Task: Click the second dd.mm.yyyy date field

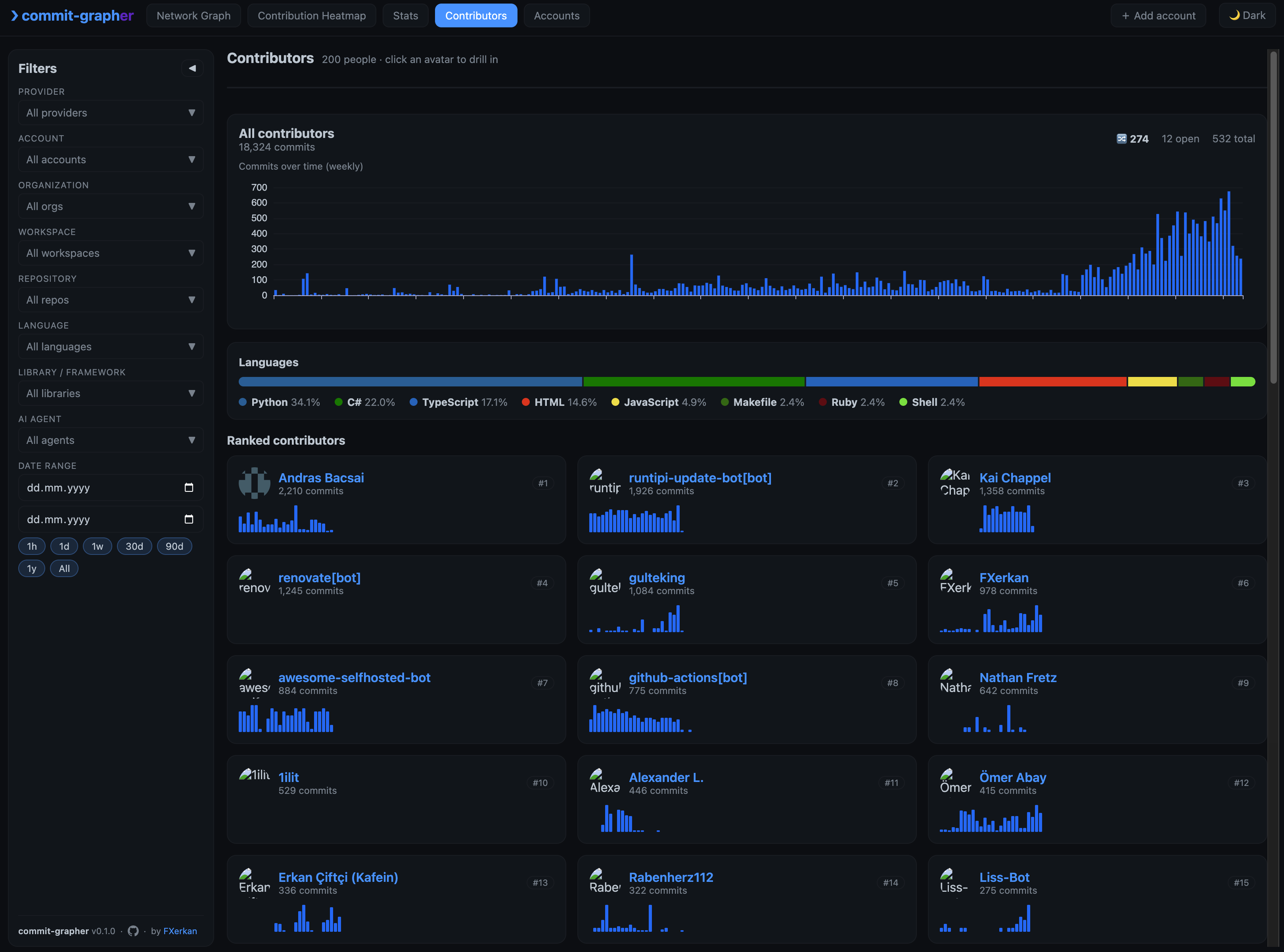Action: pos(111,519)
